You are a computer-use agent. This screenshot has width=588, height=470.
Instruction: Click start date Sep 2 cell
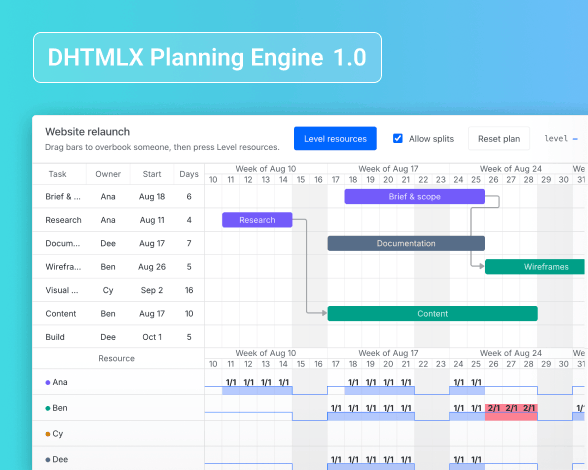click(152, 290)
